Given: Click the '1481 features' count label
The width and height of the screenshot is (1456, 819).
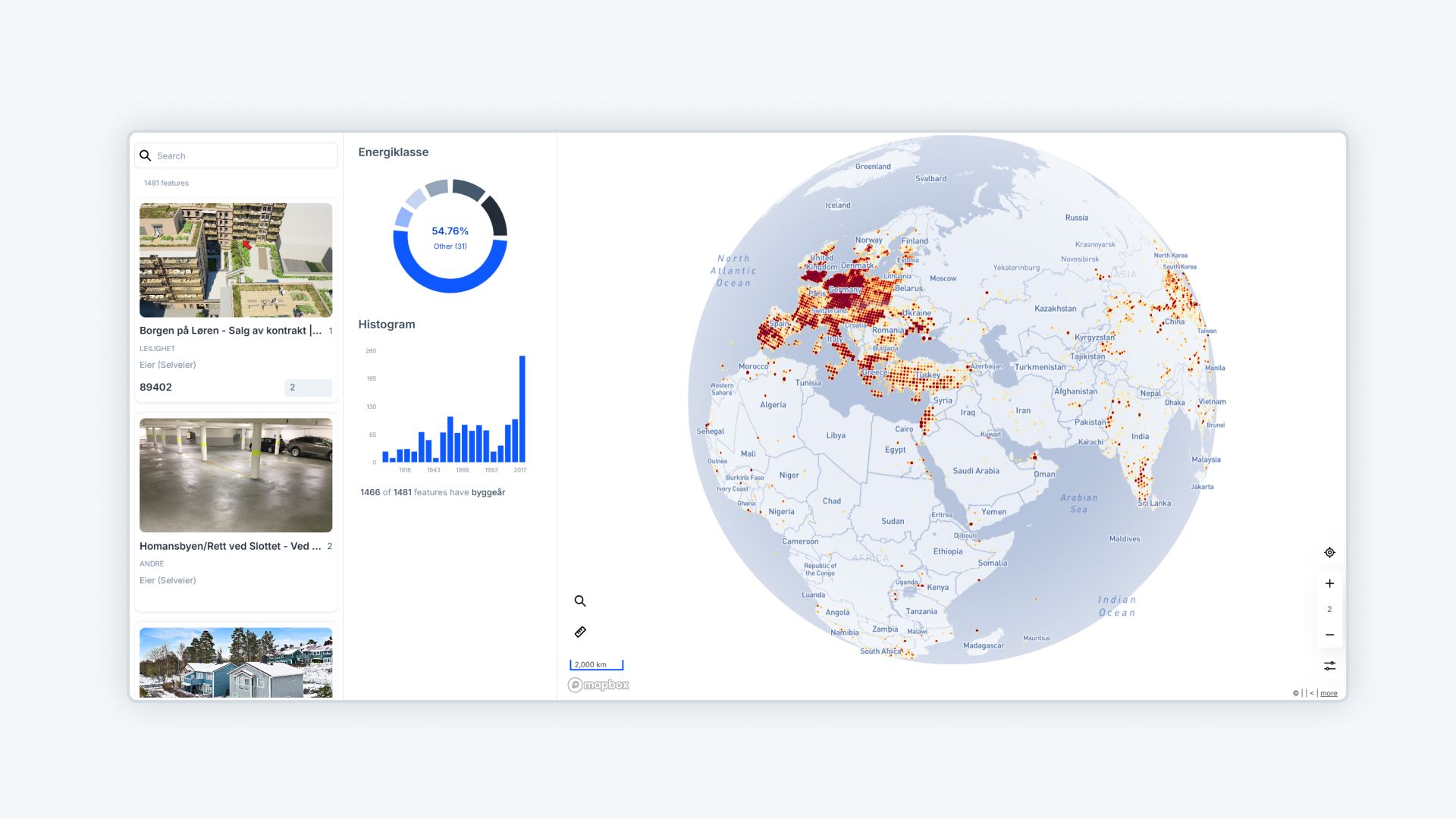Looking at the screenshot, I should [x=166, y=183].
